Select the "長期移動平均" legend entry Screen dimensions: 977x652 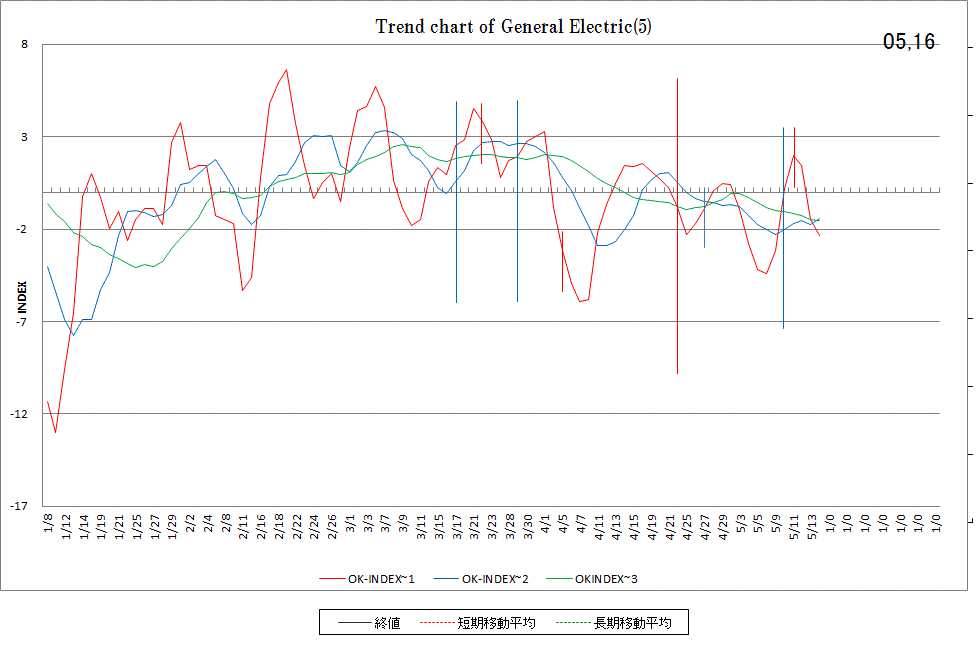pos(614,623)
